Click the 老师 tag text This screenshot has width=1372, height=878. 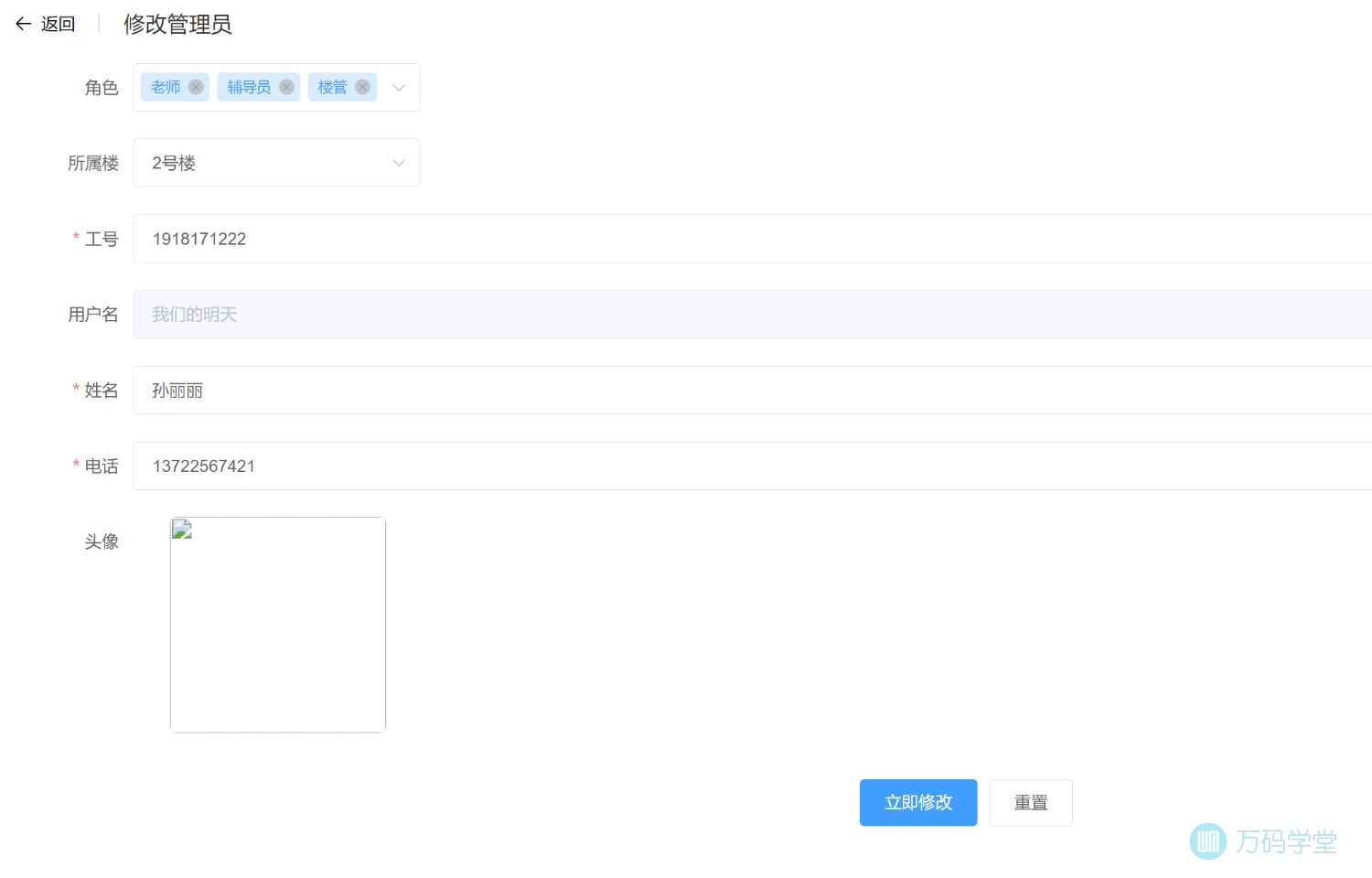point(166,87)
